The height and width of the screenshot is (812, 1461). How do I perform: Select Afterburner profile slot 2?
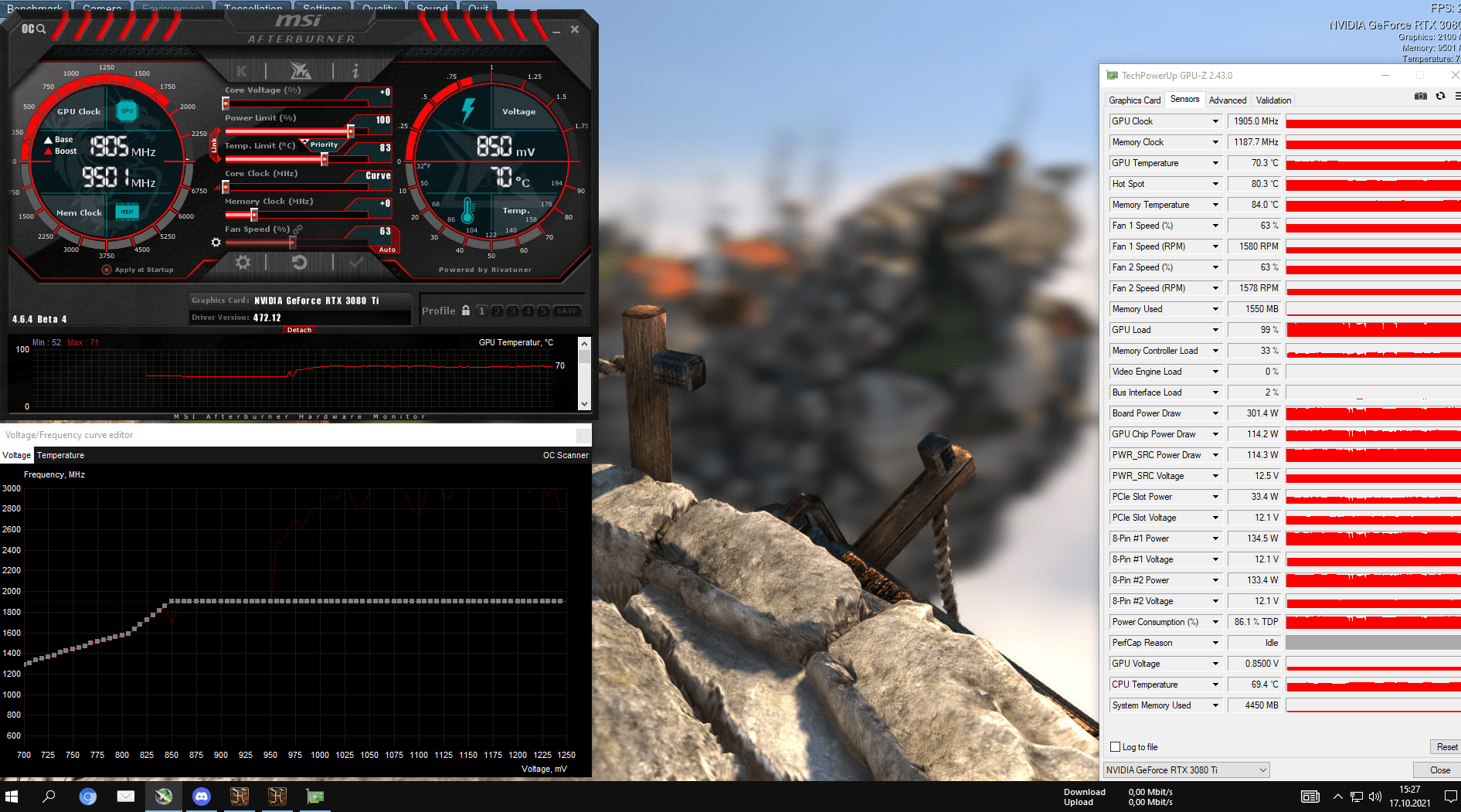click(x=498, y=311)
